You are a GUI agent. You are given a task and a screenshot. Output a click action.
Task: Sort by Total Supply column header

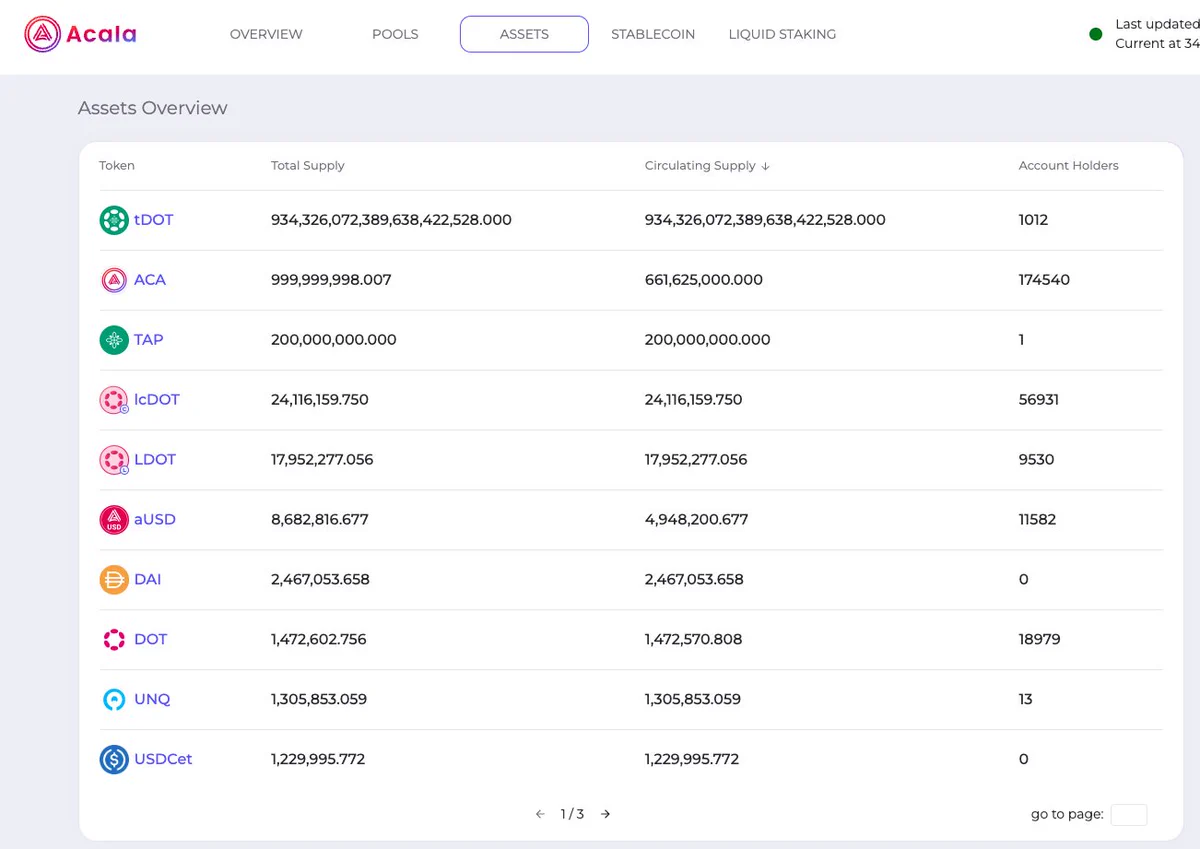pyautogui.click(x=308, y=166)
